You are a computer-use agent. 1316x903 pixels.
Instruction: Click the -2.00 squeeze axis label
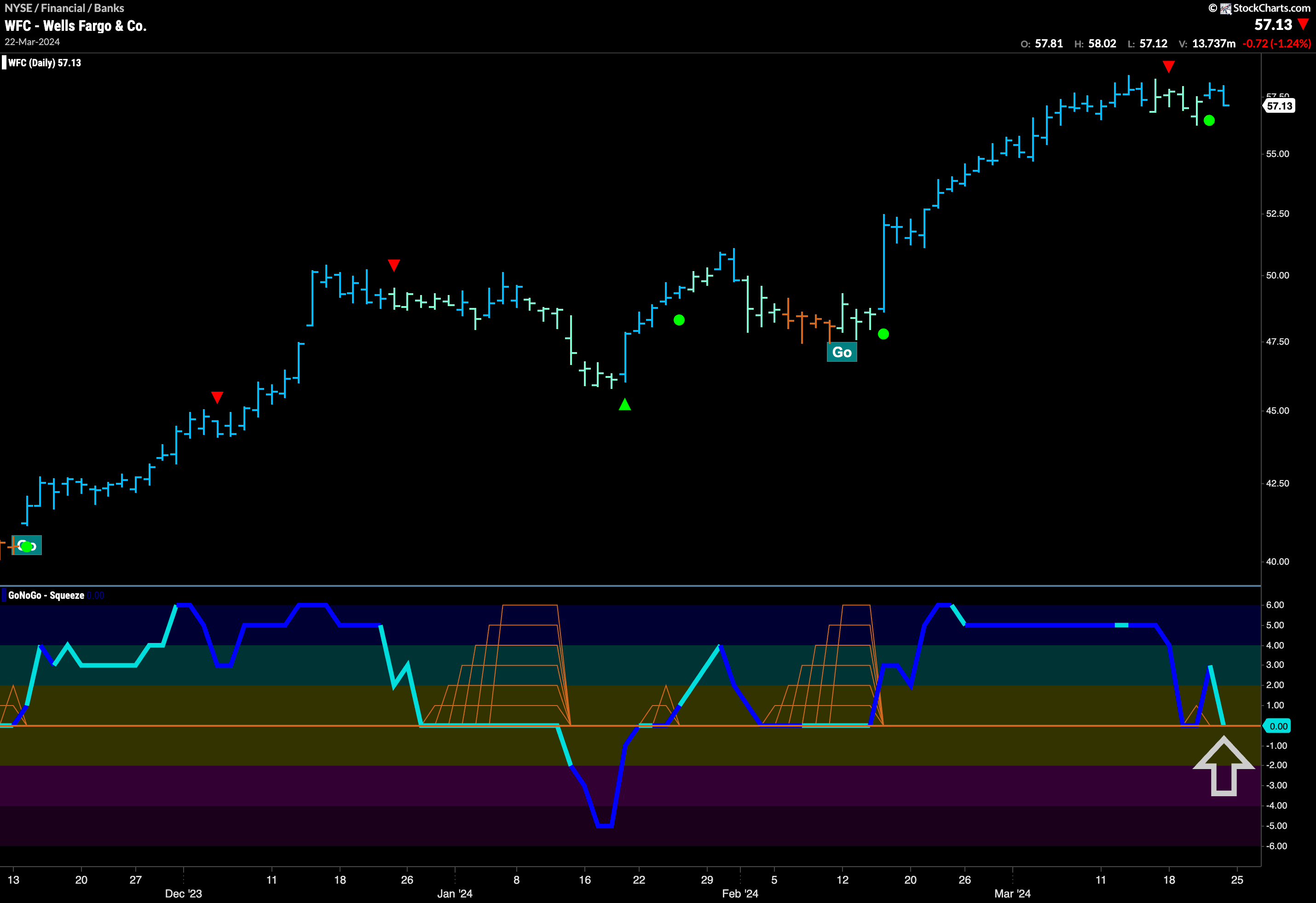[x=1277, y=765]
